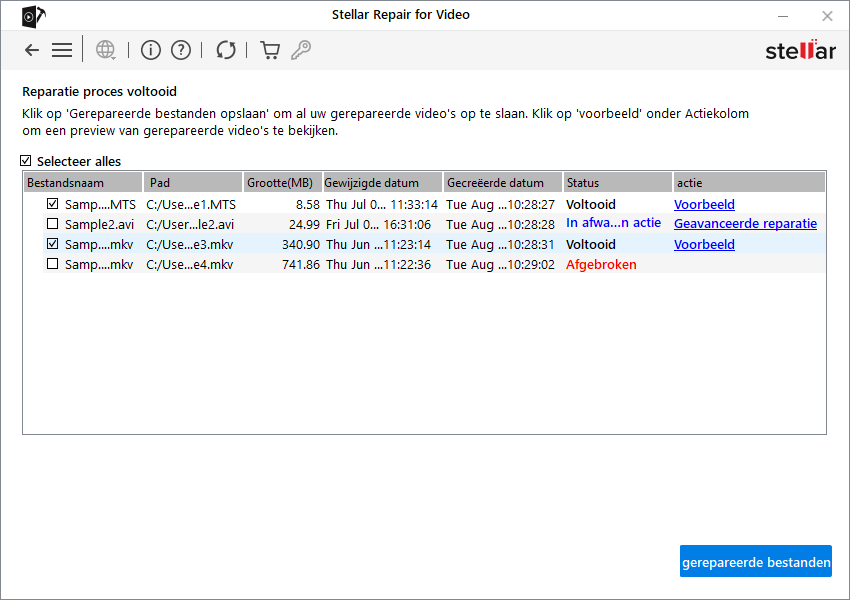The image size is (850, 600).
Task: Click modified date 'Fri Jul 0... 16:31:06'
Action: pos(378,224)
